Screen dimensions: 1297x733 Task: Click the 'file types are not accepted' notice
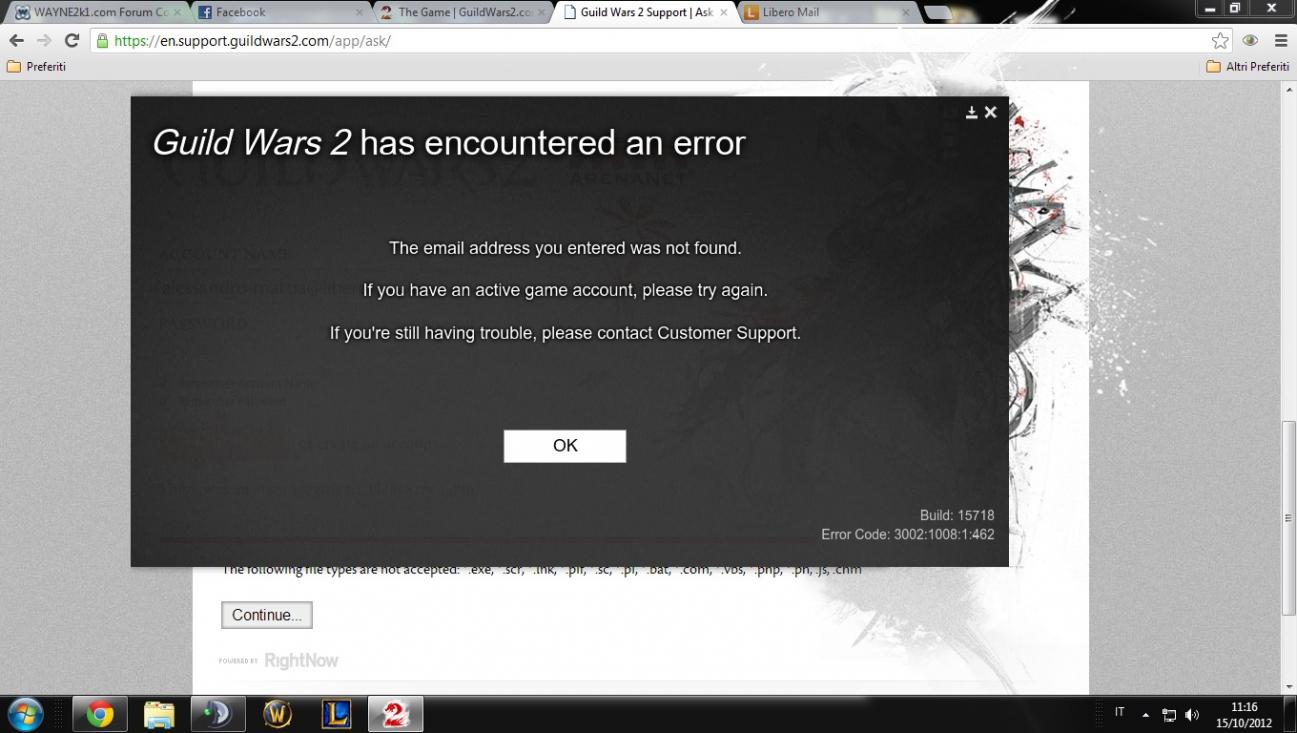[x=541, y=570]
